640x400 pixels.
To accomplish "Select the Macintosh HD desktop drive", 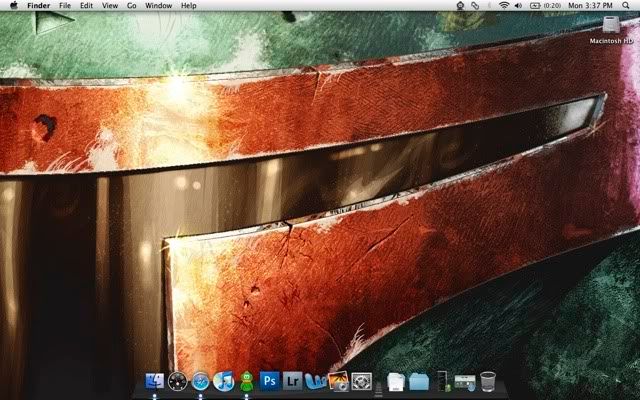I will pyautogui.click(x=612, y=26).
